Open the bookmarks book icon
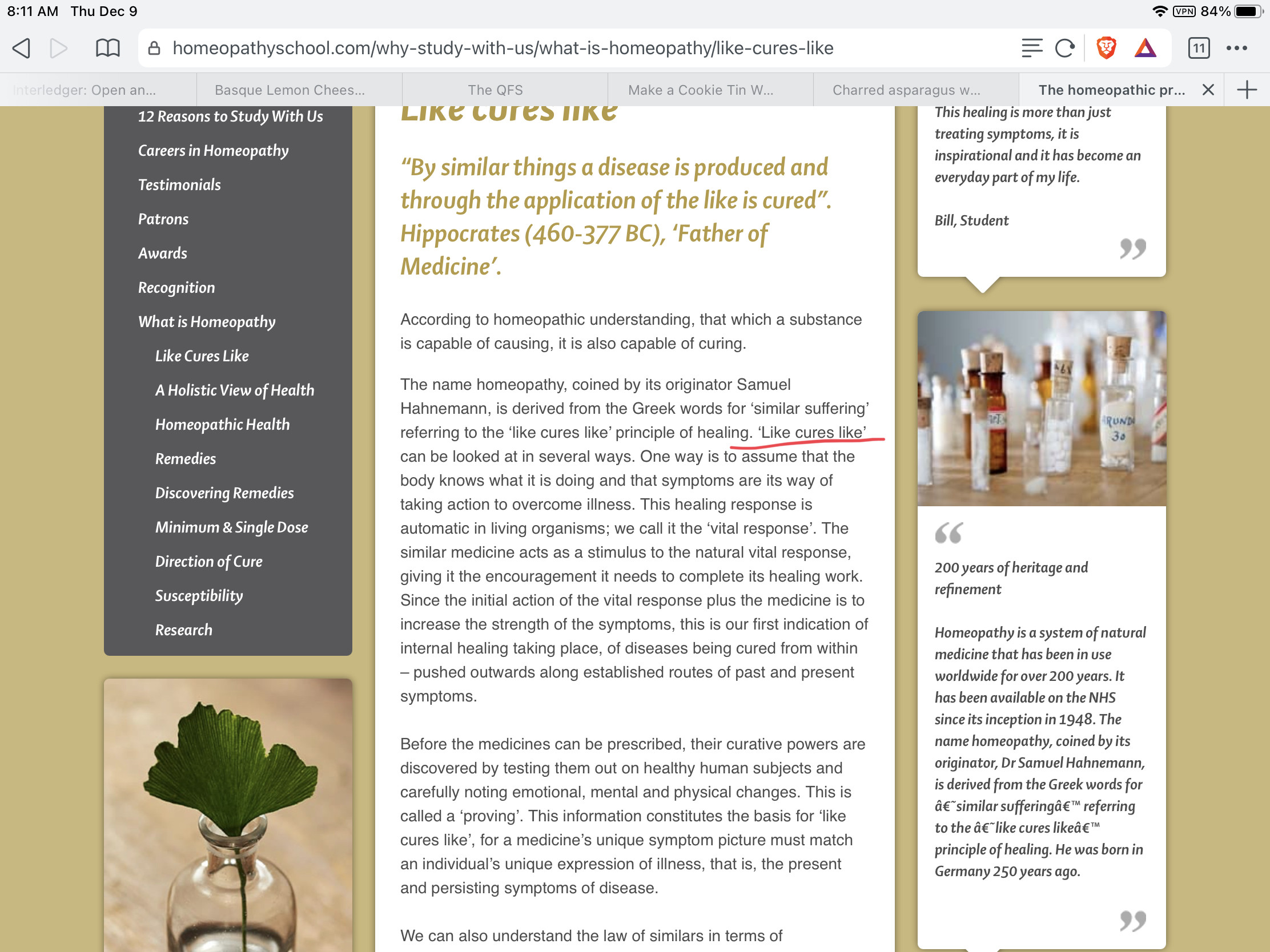 pyautogui.click(x=107, y=48)
